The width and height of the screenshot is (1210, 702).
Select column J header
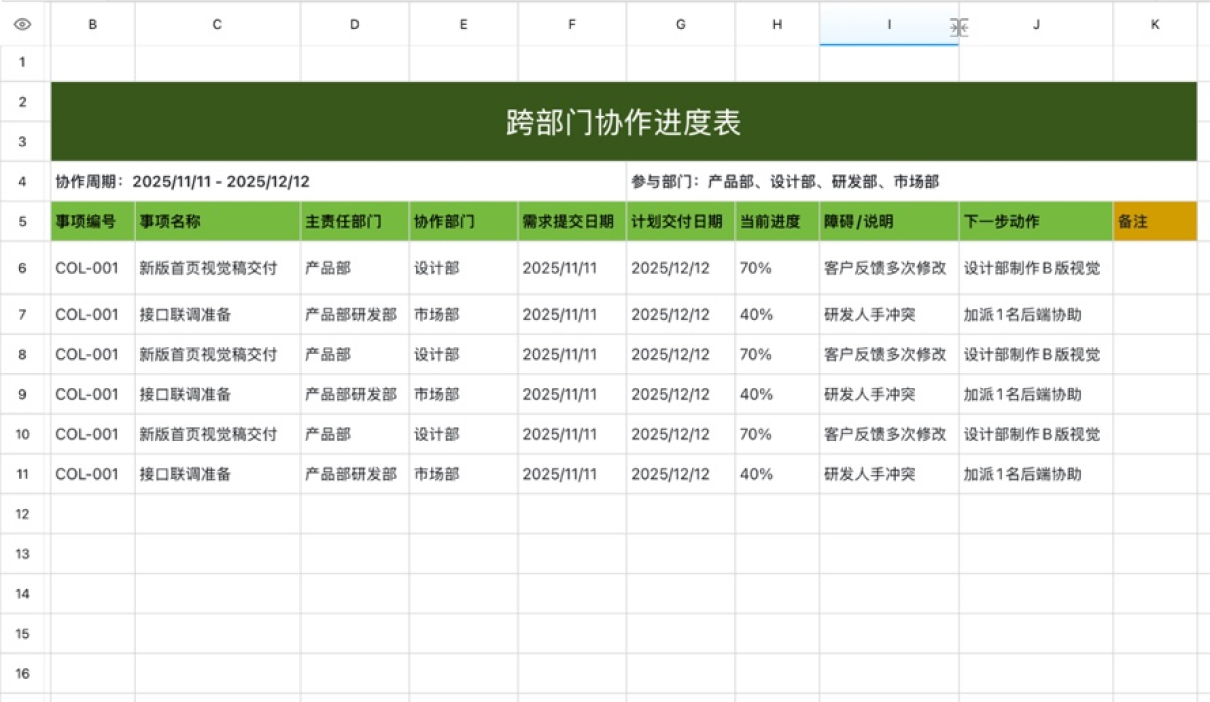pyautogui.click(x=1036, y=26)
